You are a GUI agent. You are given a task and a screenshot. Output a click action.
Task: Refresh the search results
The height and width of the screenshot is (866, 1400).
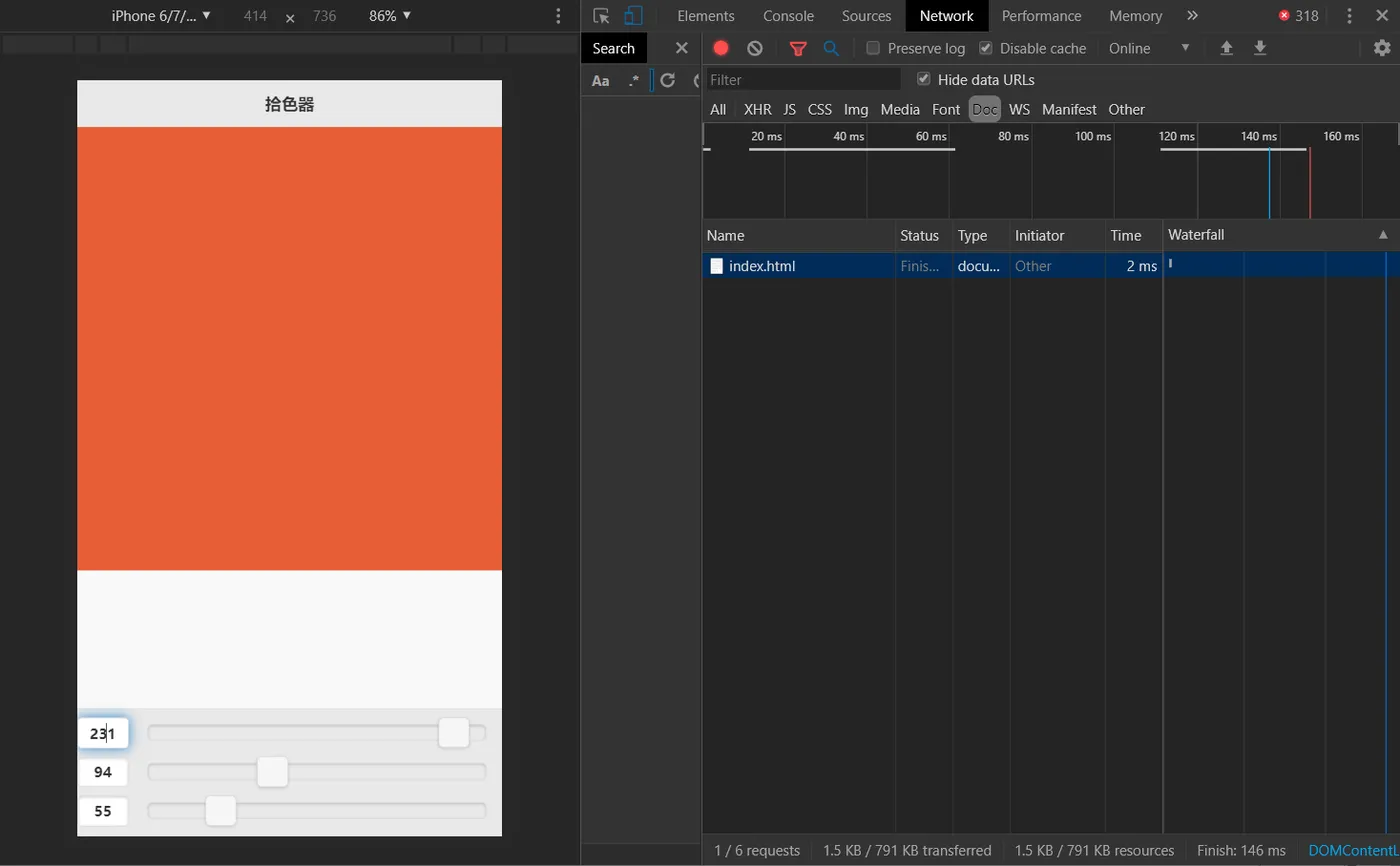click(x=667, y=80)
